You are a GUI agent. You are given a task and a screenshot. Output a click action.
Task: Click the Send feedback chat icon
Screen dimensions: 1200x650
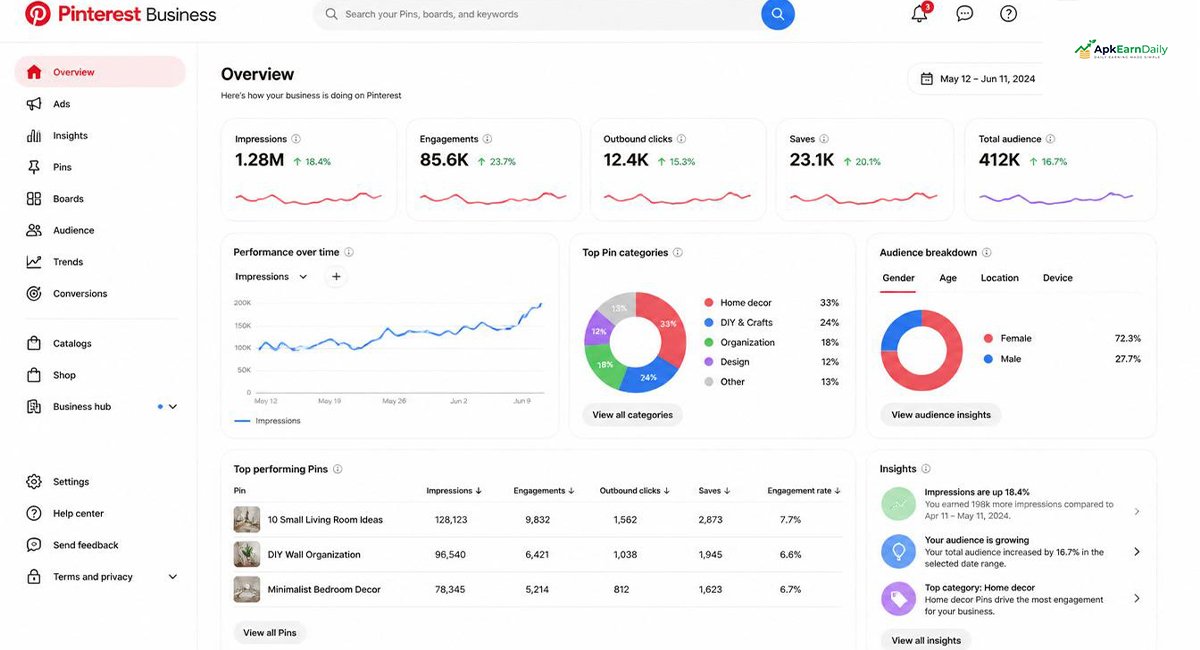tap(34, 545)
